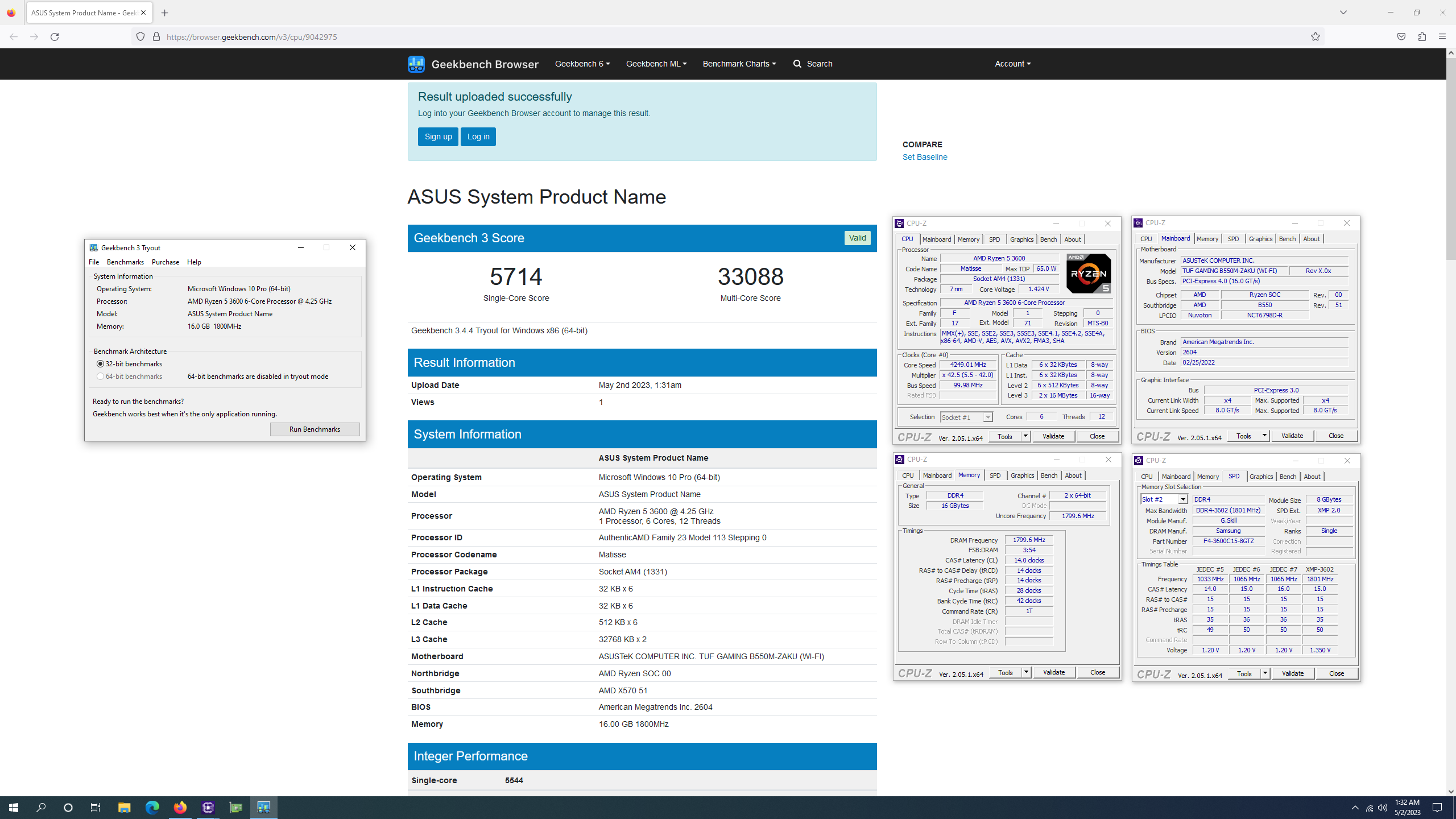Open the Firefox extensions icon

[1422, 36]
